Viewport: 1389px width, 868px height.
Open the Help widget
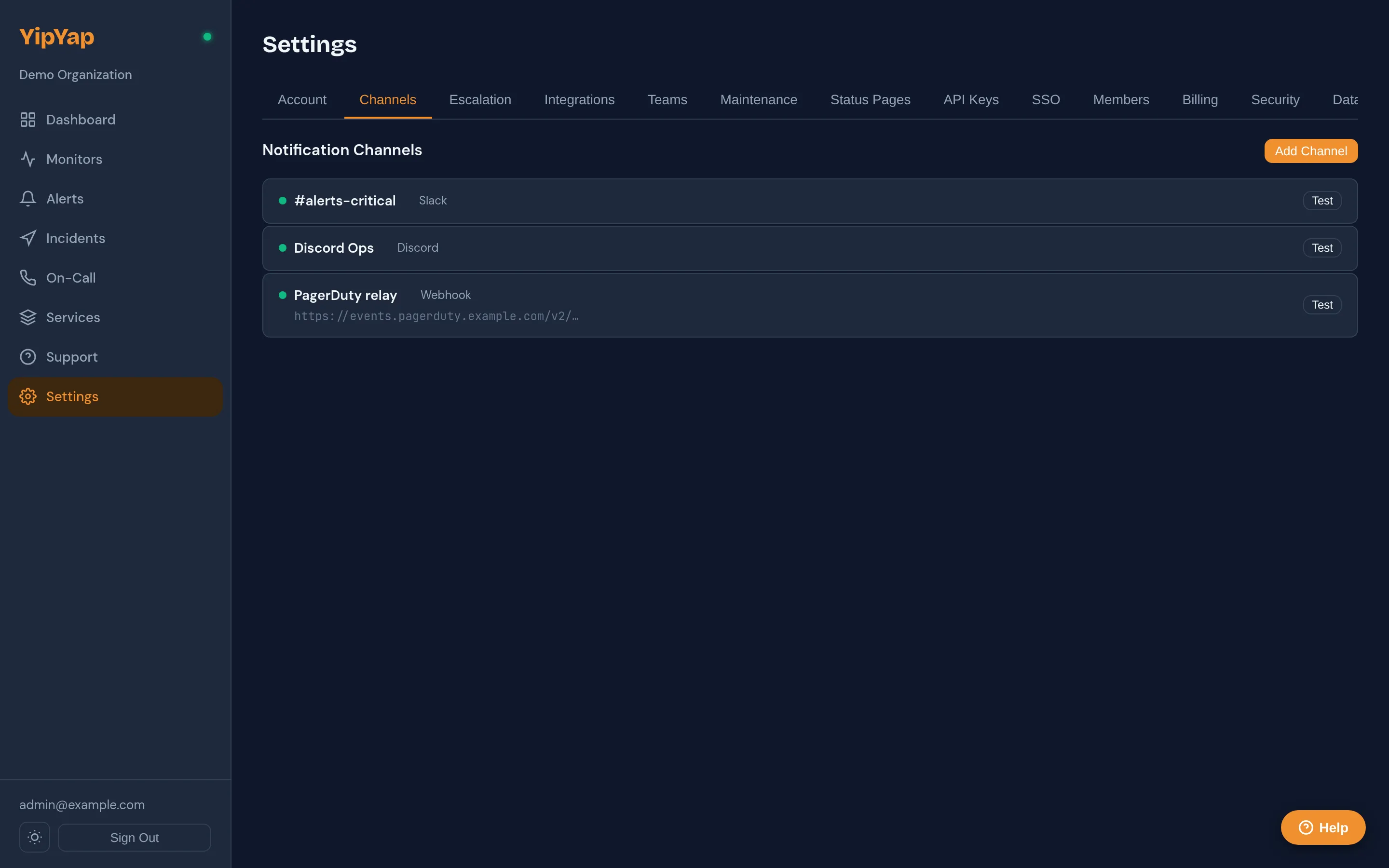(x=1322, y=827)
